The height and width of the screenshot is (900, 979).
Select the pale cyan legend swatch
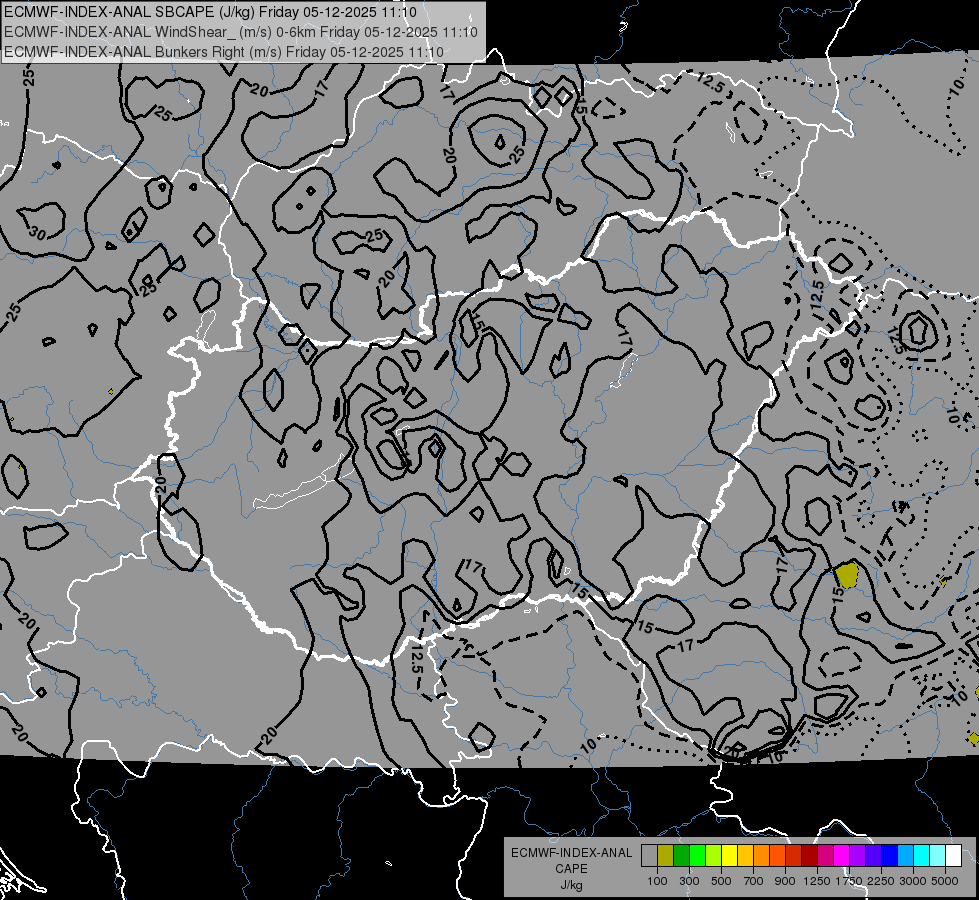coord(938,856)
